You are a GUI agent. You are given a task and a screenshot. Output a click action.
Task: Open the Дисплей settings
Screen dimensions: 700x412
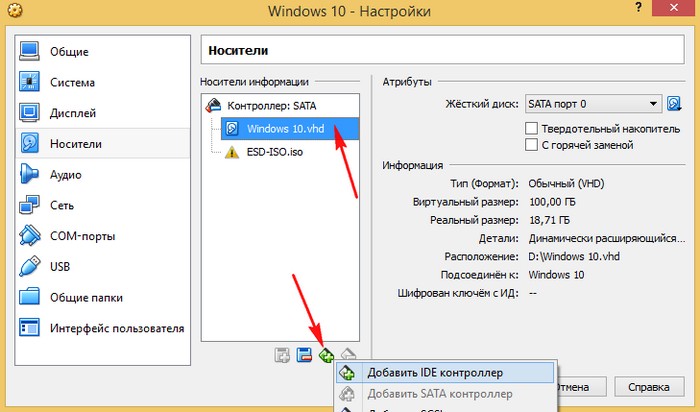(x=72, y=113)
